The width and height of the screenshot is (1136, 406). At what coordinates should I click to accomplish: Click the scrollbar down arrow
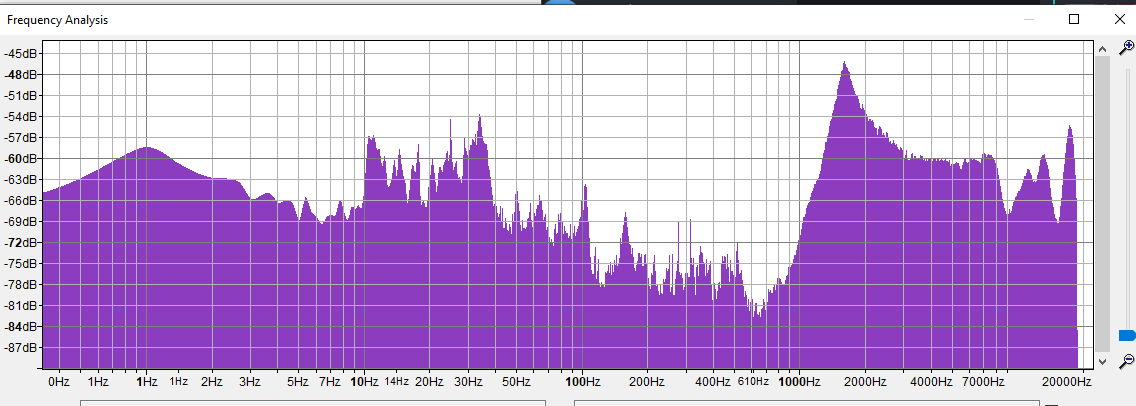(x=1102, y=361)
